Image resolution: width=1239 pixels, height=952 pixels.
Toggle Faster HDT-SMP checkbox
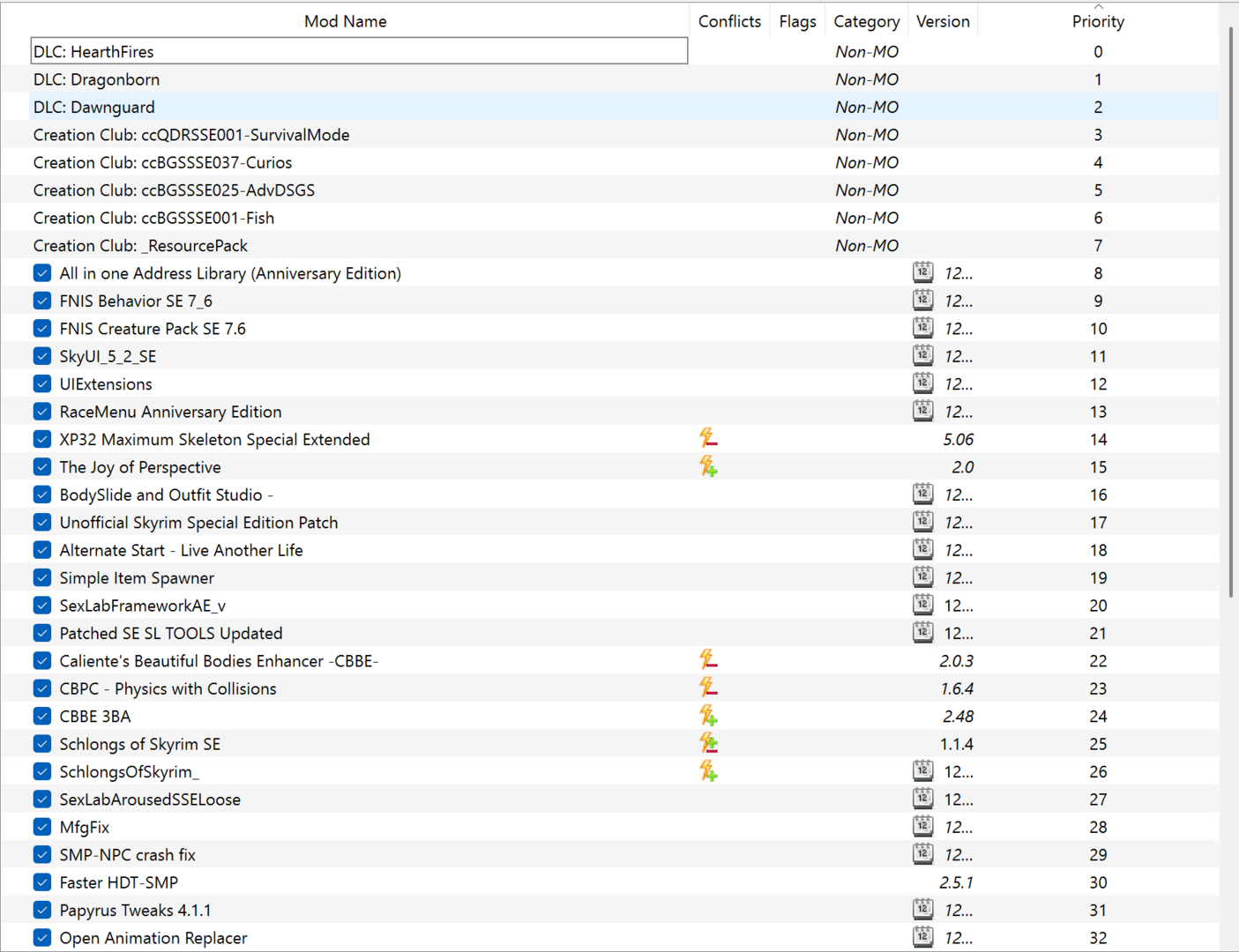42,882
